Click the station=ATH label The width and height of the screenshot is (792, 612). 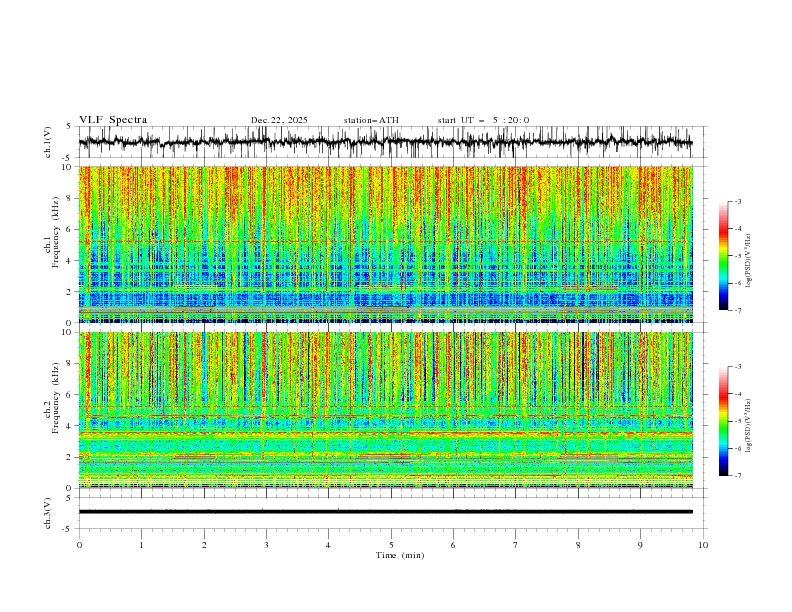[371, 120]
